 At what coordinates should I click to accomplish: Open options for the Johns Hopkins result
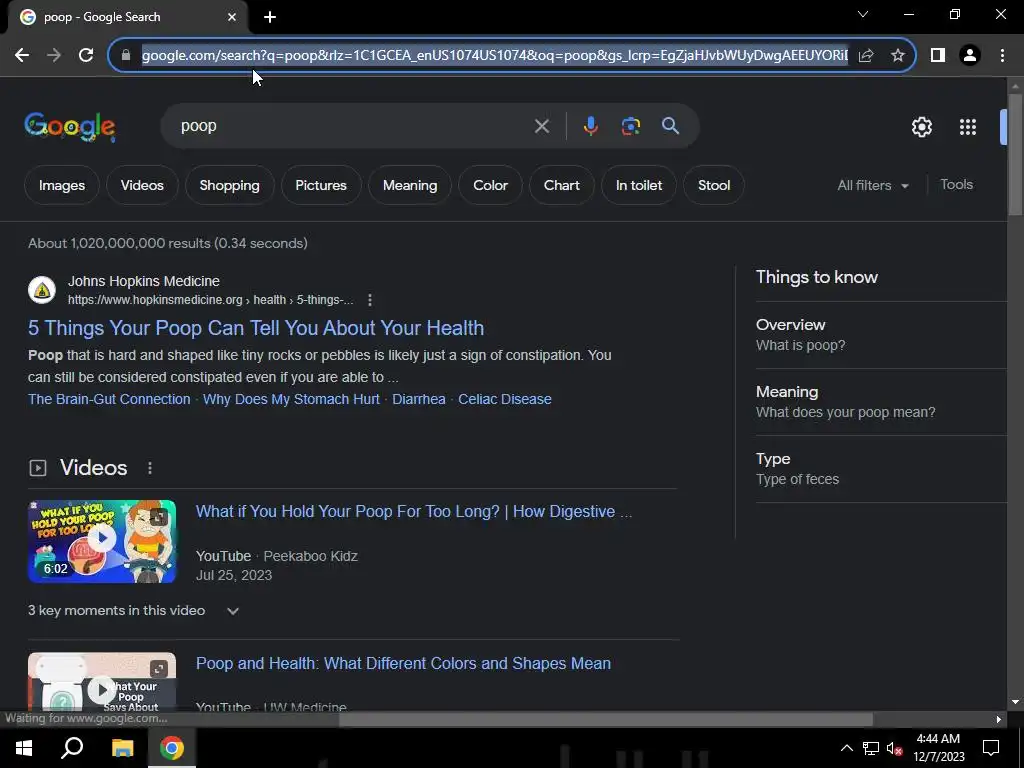[x=370, y=300]
